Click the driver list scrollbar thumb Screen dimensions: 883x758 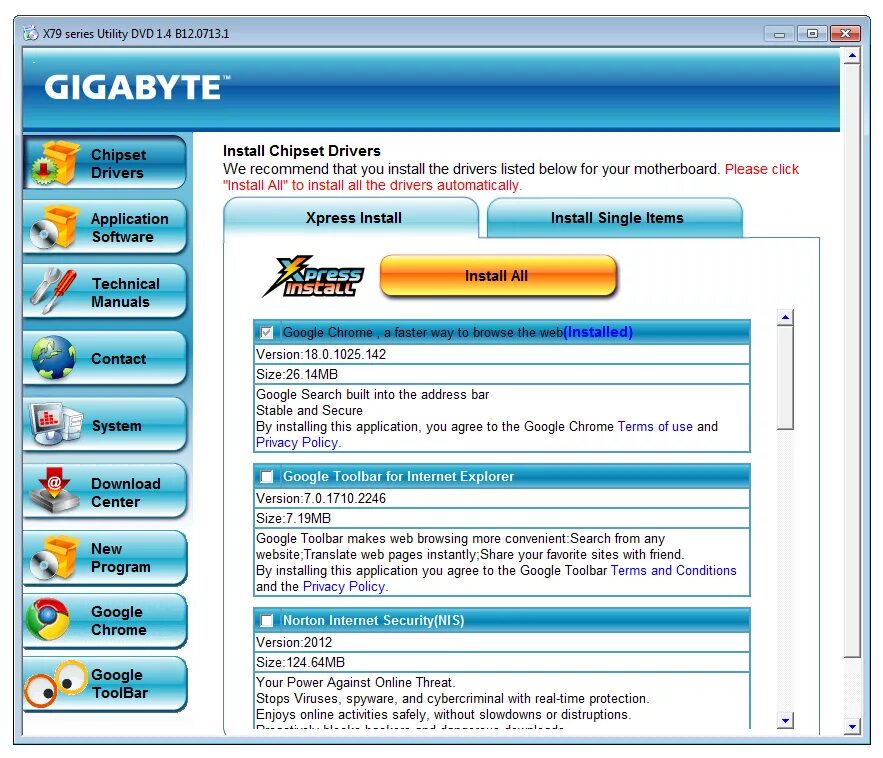(785, 378)
